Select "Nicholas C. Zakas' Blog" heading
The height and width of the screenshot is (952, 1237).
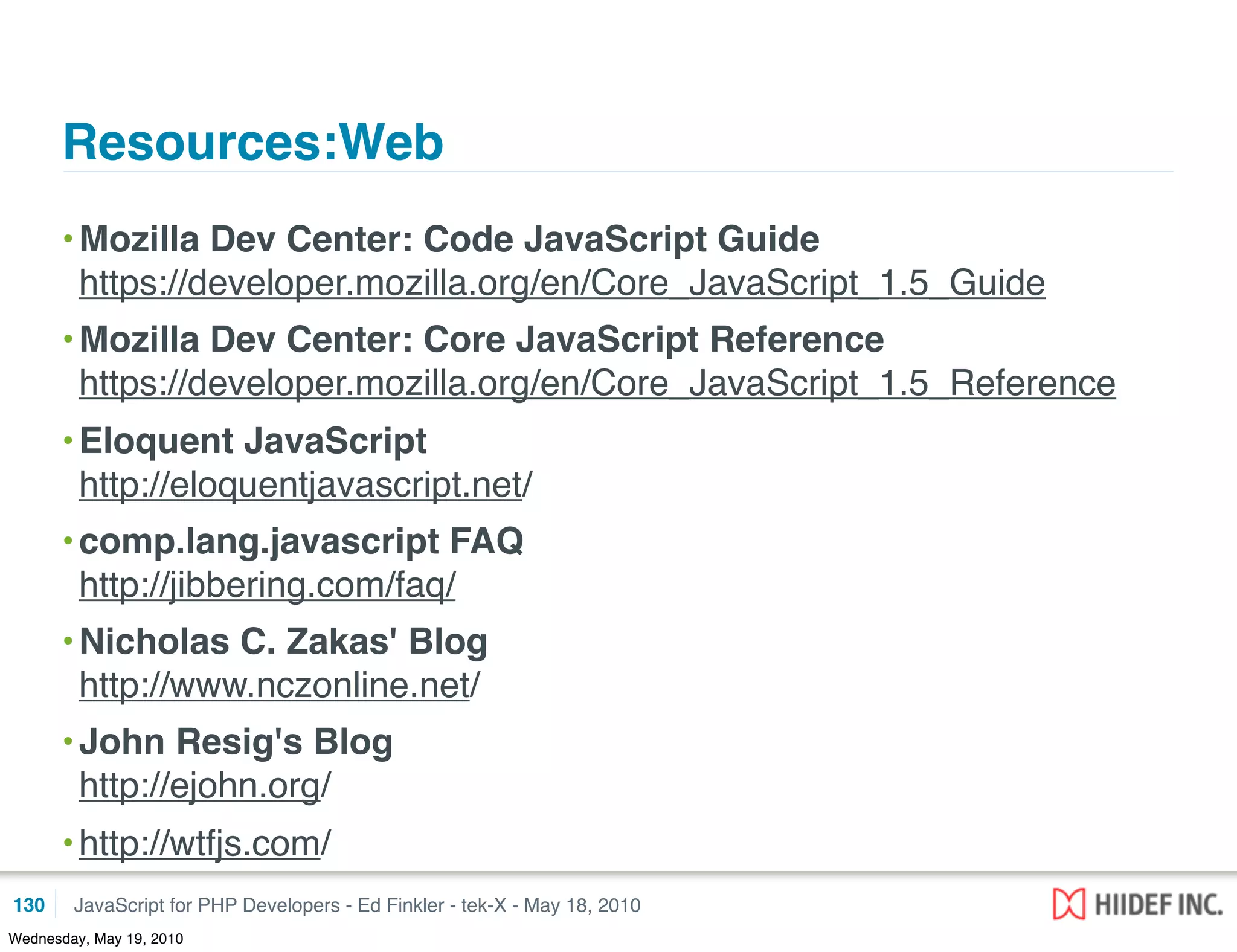click(283, 642)
